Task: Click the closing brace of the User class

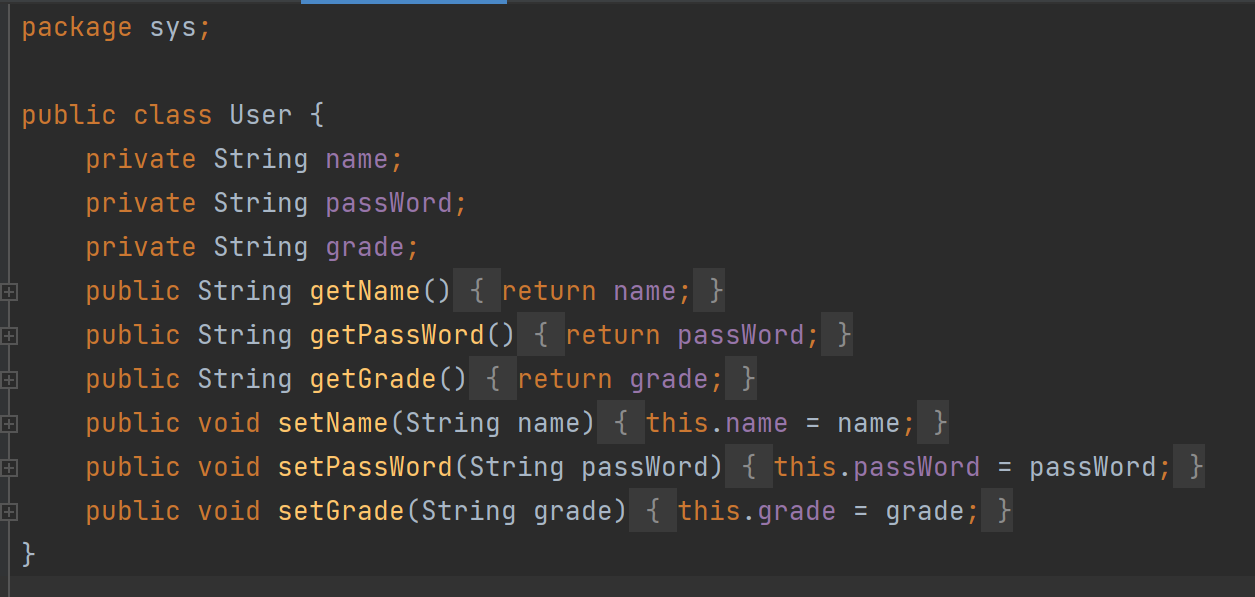Action: [x=28, y=553]
